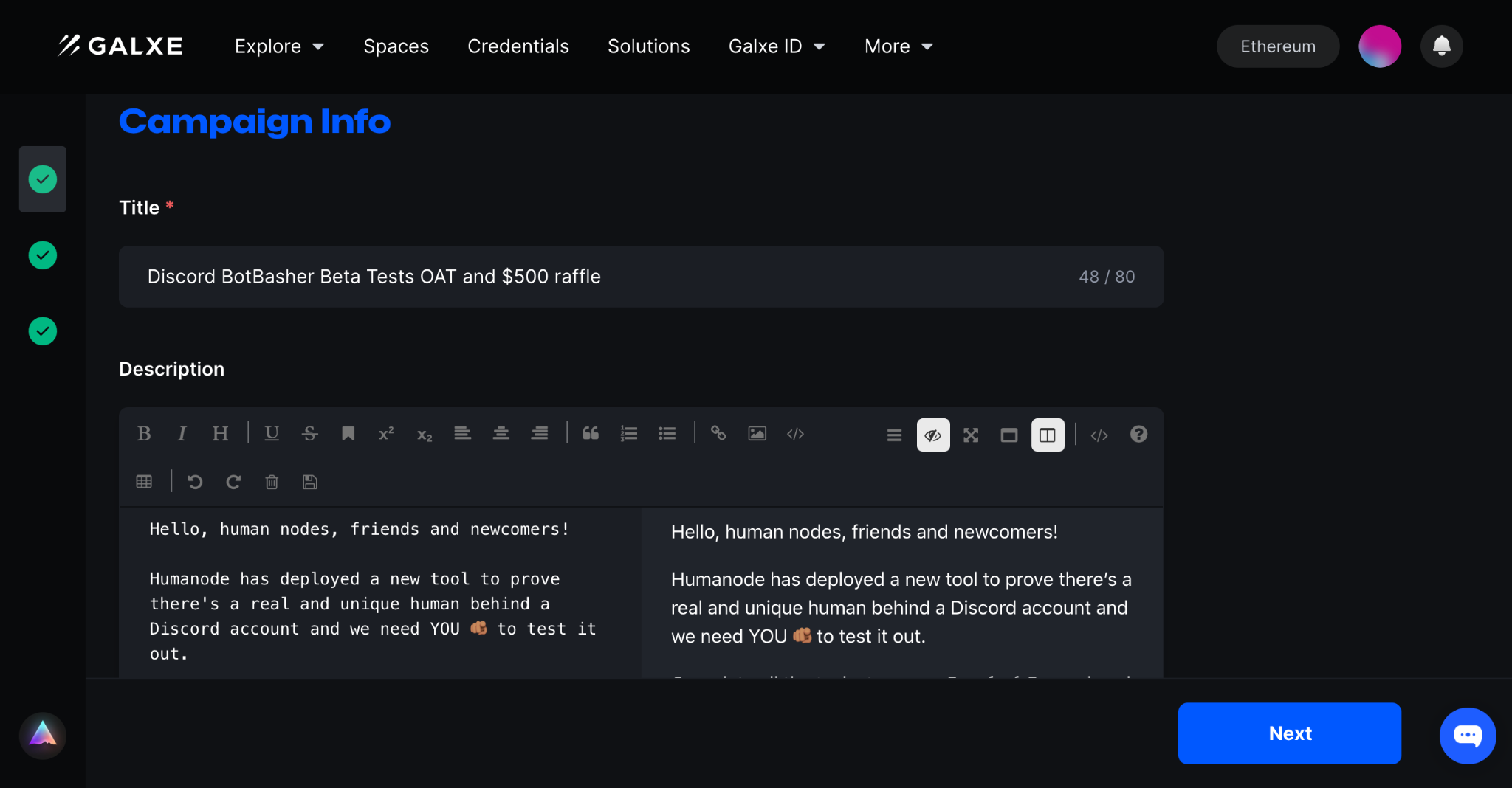This screenshot has height=788, width=1512.
Task: Apply strikethrough formatting
Action: click(x=310, y=434)
